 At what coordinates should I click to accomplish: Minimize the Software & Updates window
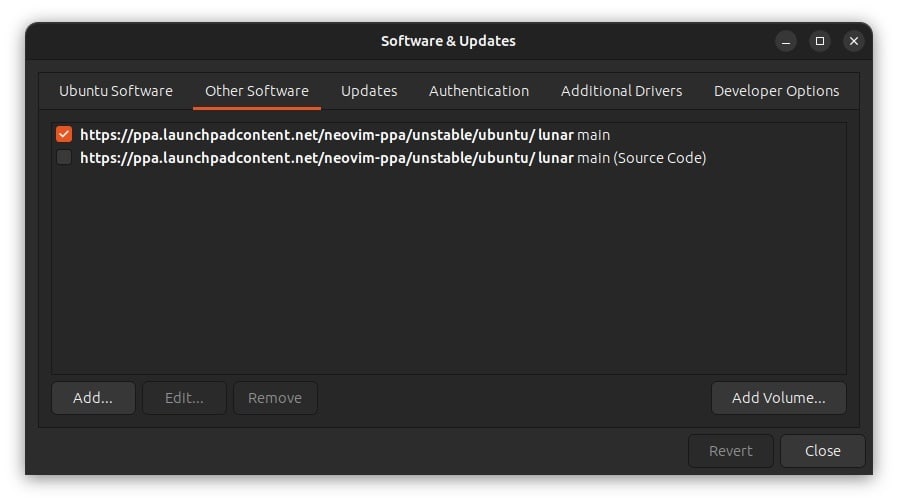786,41
